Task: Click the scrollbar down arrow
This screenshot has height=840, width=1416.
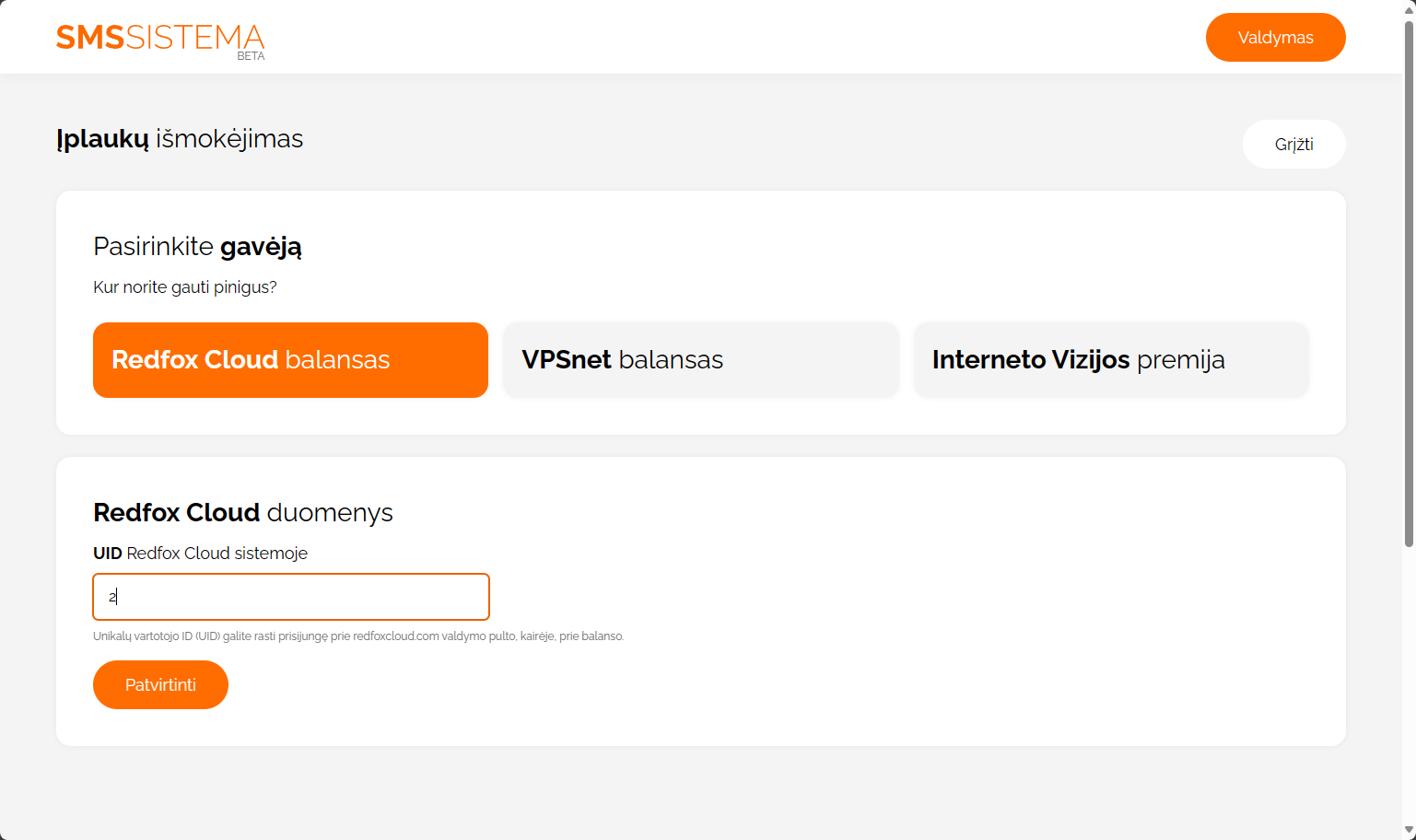Action: (x=1409, y=832)
